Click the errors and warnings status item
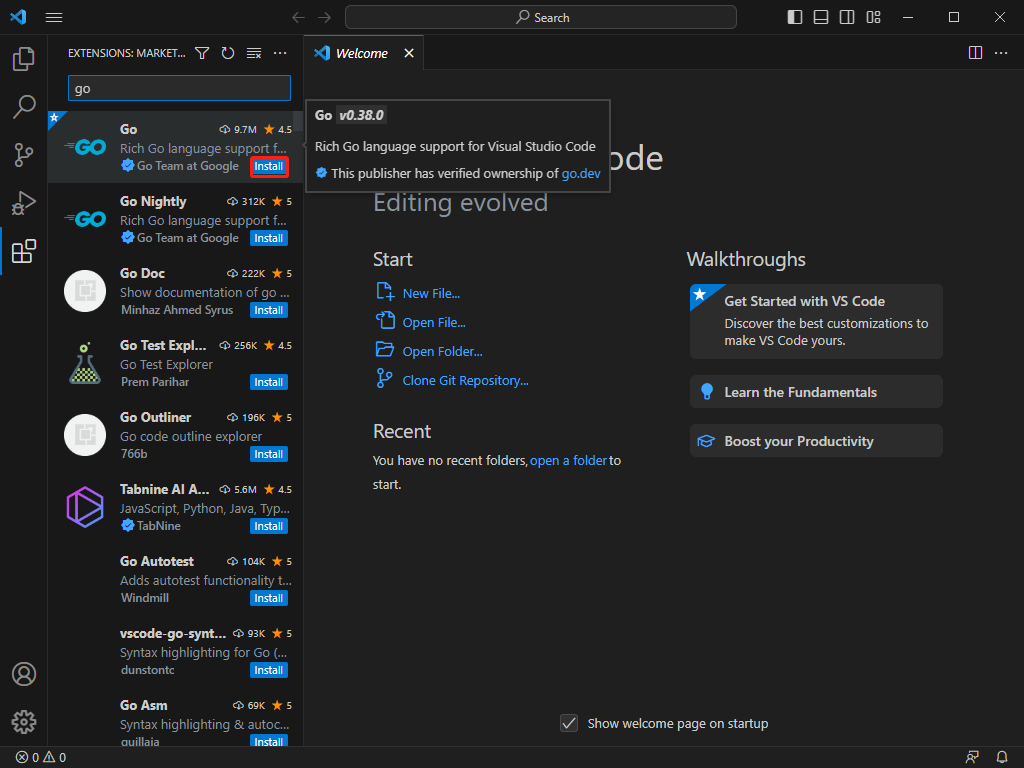This screenshot has width=1024, height=768. coord(40,758)
